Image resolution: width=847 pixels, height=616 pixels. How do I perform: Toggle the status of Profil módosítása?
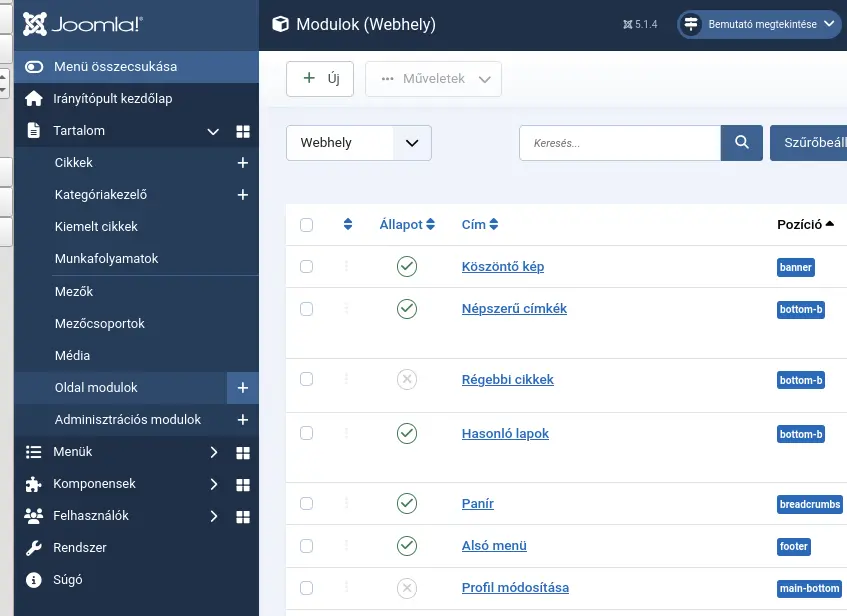[x=407, y=589]
